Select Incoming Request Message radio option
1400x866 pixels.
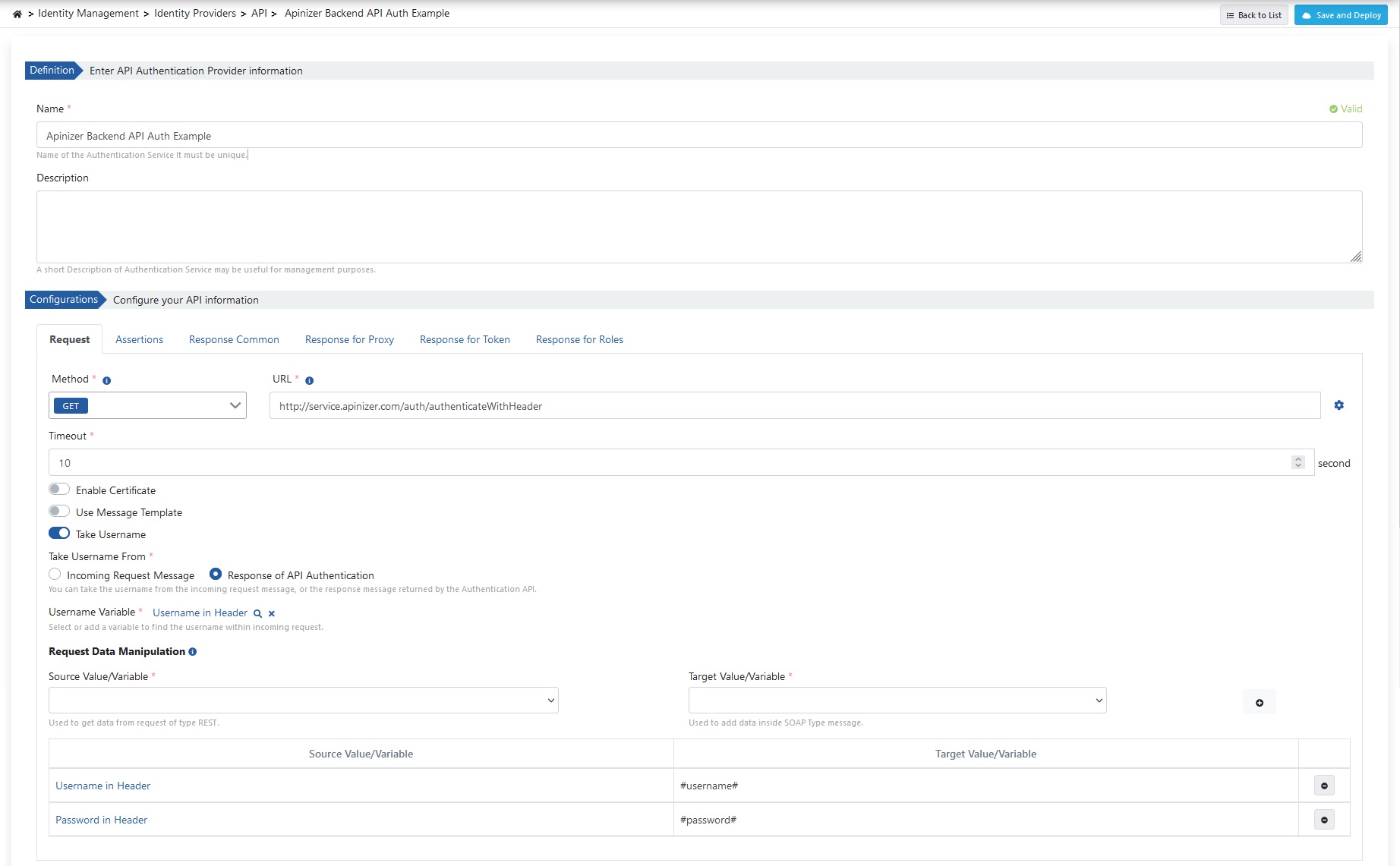click(55, 575)
